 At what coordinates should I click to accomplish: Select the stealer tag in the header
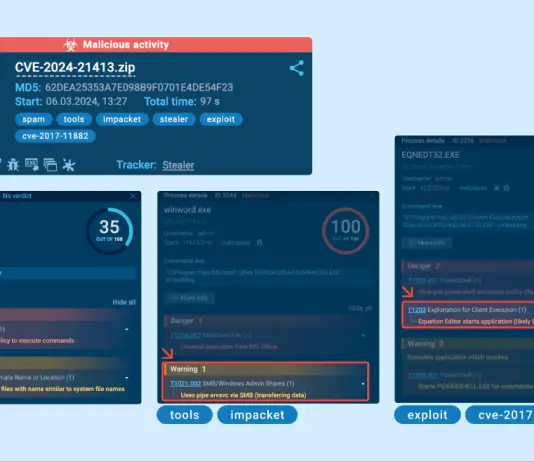point(174,119)
